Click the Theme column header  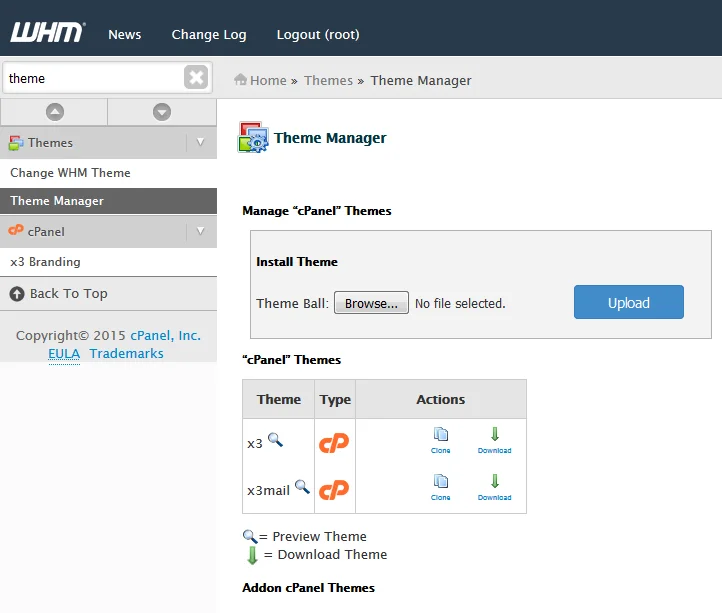(279, 399)
